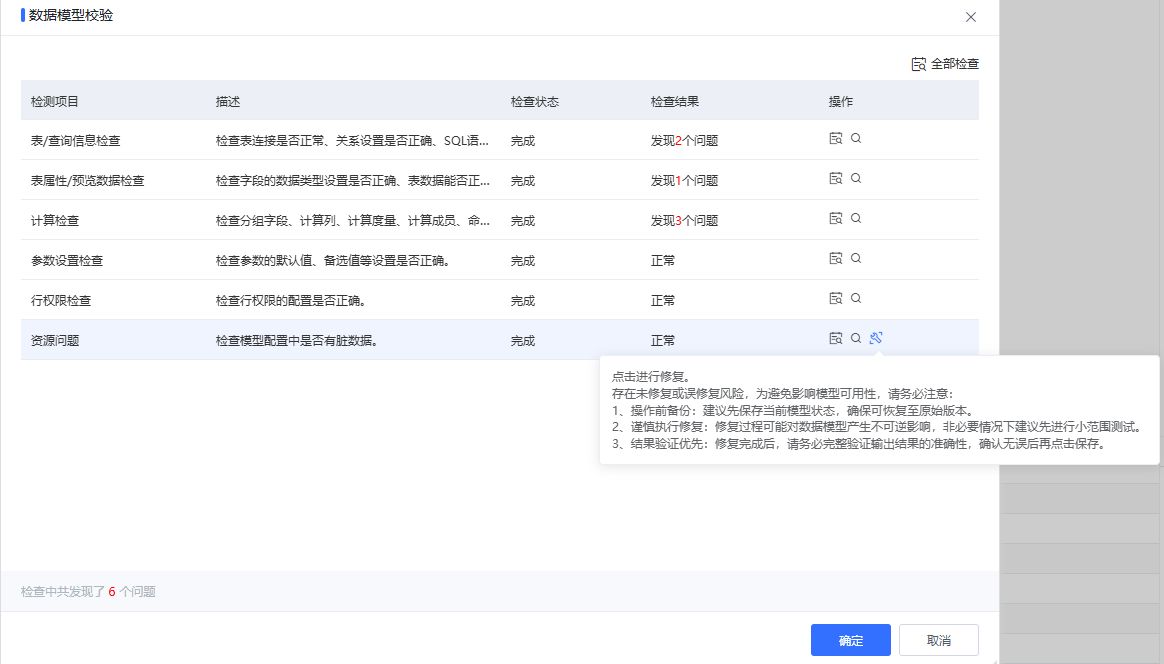
Task: Cancel dialog with 取消 button
Action: coord(938,640)
